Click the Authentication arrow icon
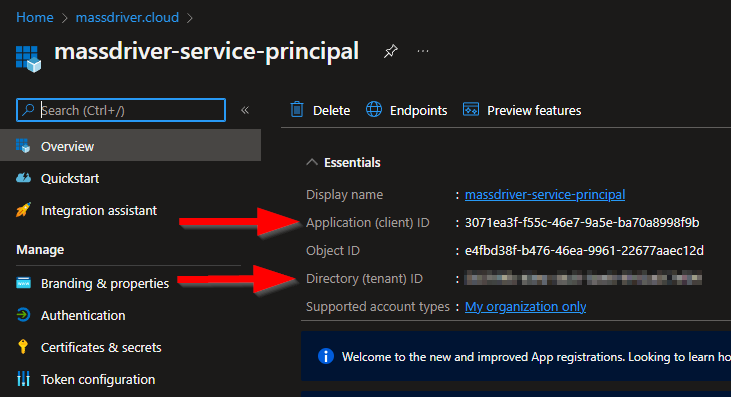Image resolution: width=731 pixels, height=397 pixels. pyautogui.click(x=23, y=315)
